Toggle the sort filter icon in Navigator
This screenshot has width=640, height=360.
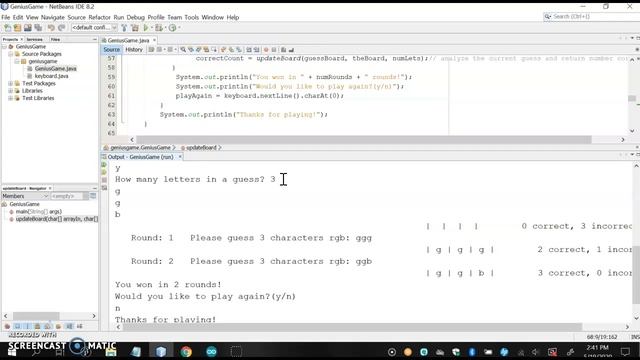click(x=69, y=326)
